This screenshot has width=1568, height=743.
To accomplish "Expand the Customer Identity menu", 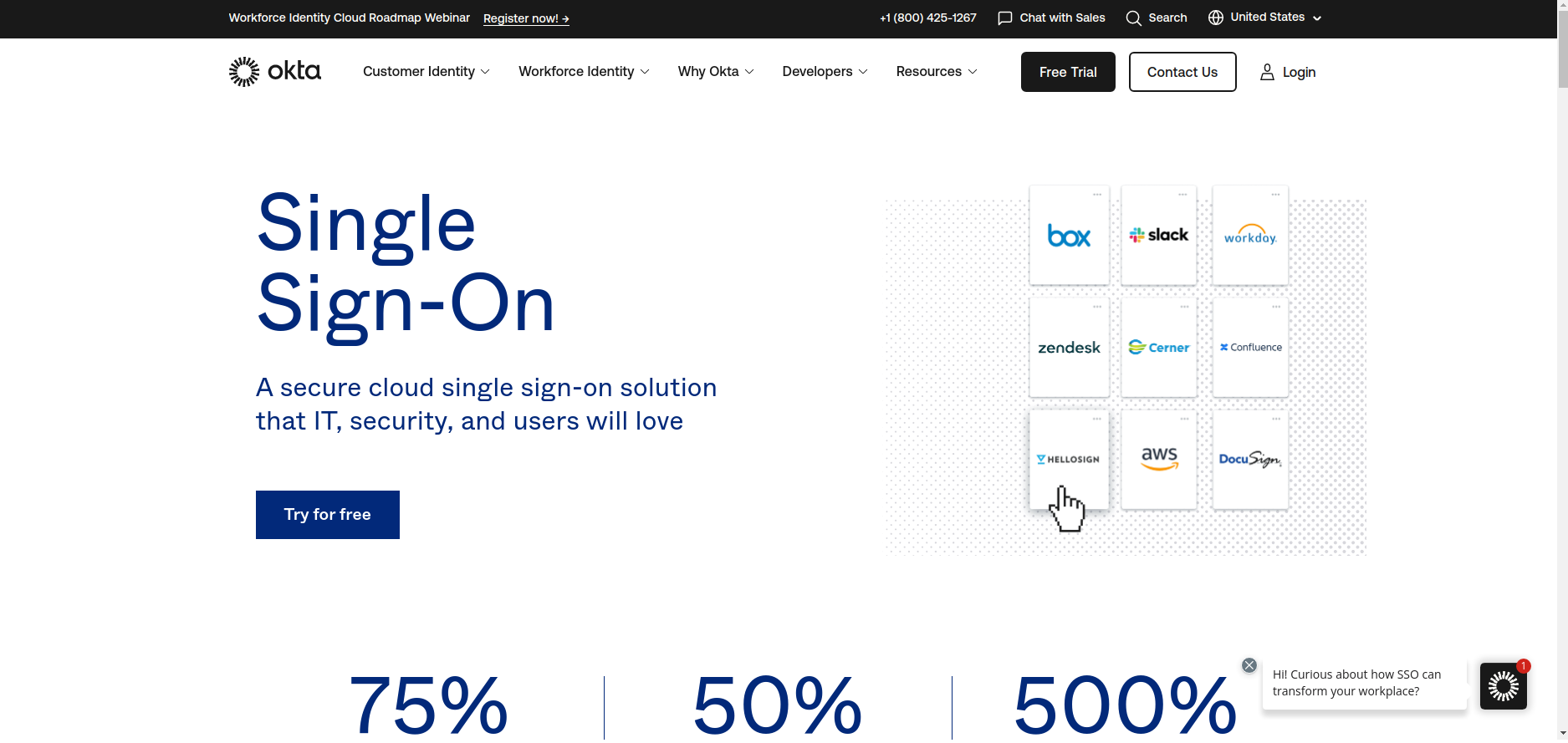I will click(x=426, y=72).
